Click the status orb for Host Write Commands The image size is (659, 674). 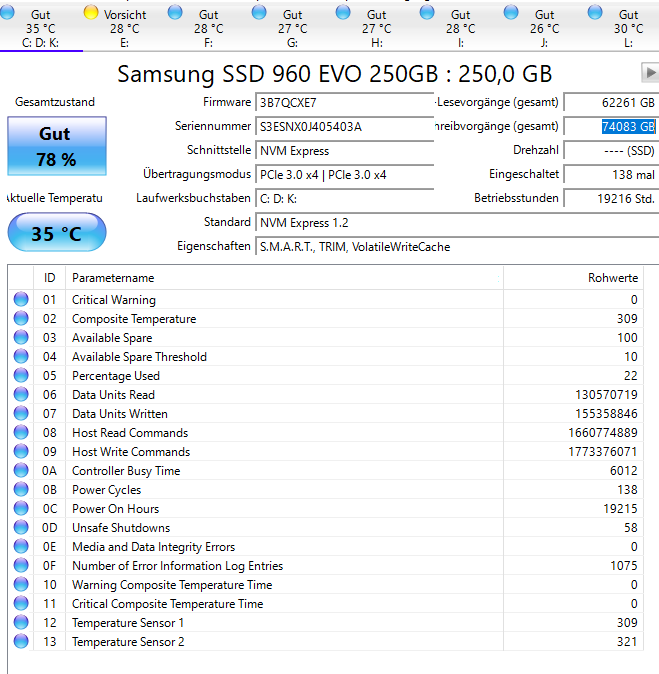pyautogui.click(x=21, y=451)
